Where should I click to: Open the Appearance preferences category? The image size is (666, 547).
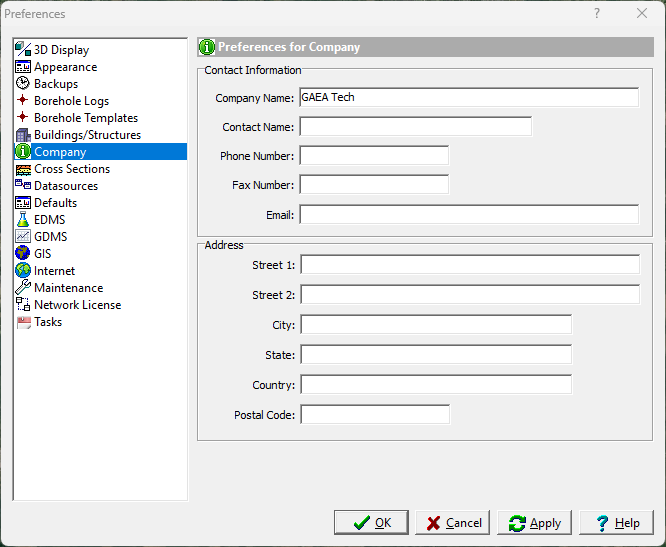(x=65, y=67)
